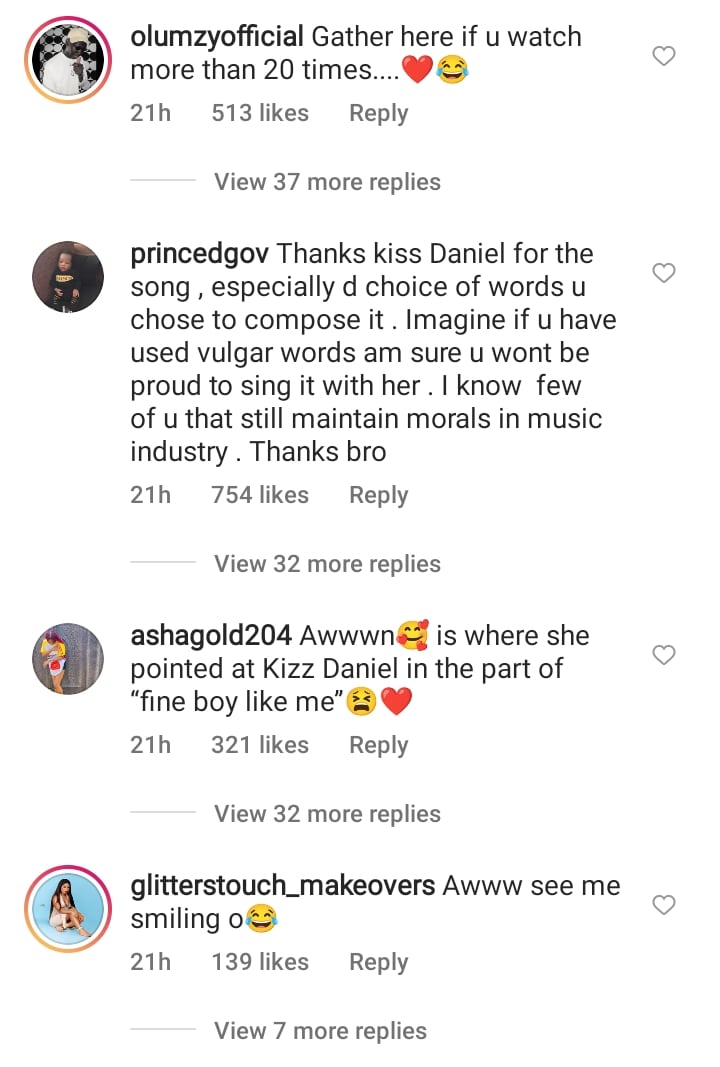The image size is (720, 1067).
Task: Expand 37 more replies under olumzyofficial
Action: (x=327, y=182)
